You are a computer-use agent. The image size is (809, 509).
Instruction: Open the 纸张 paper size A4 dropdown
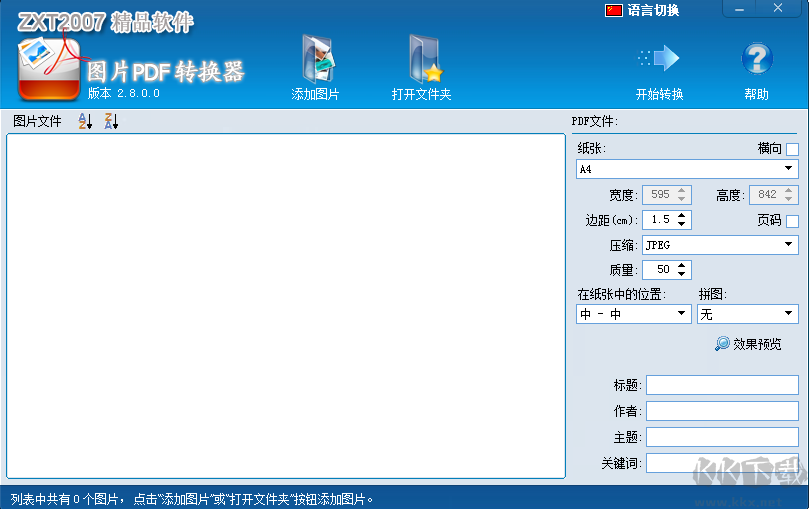click(687, 169)
